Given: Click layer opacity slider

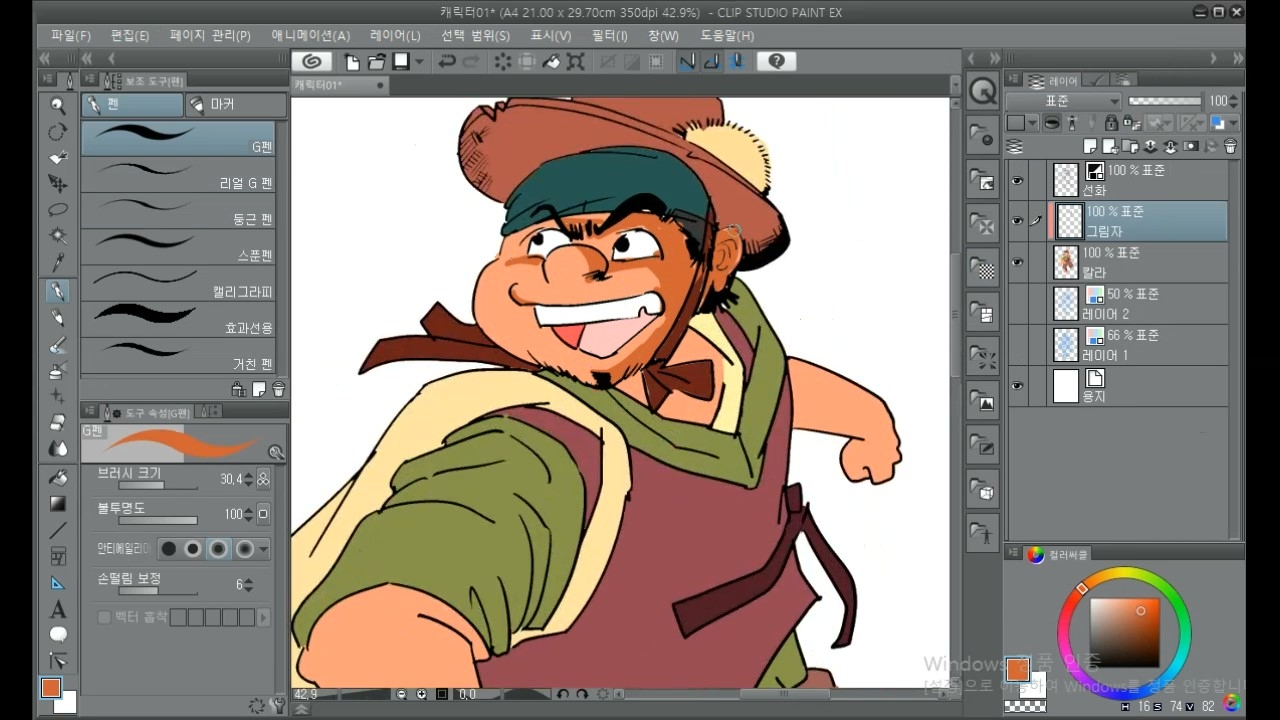Looking at the screenshot, I should (x=1165, y=101).
